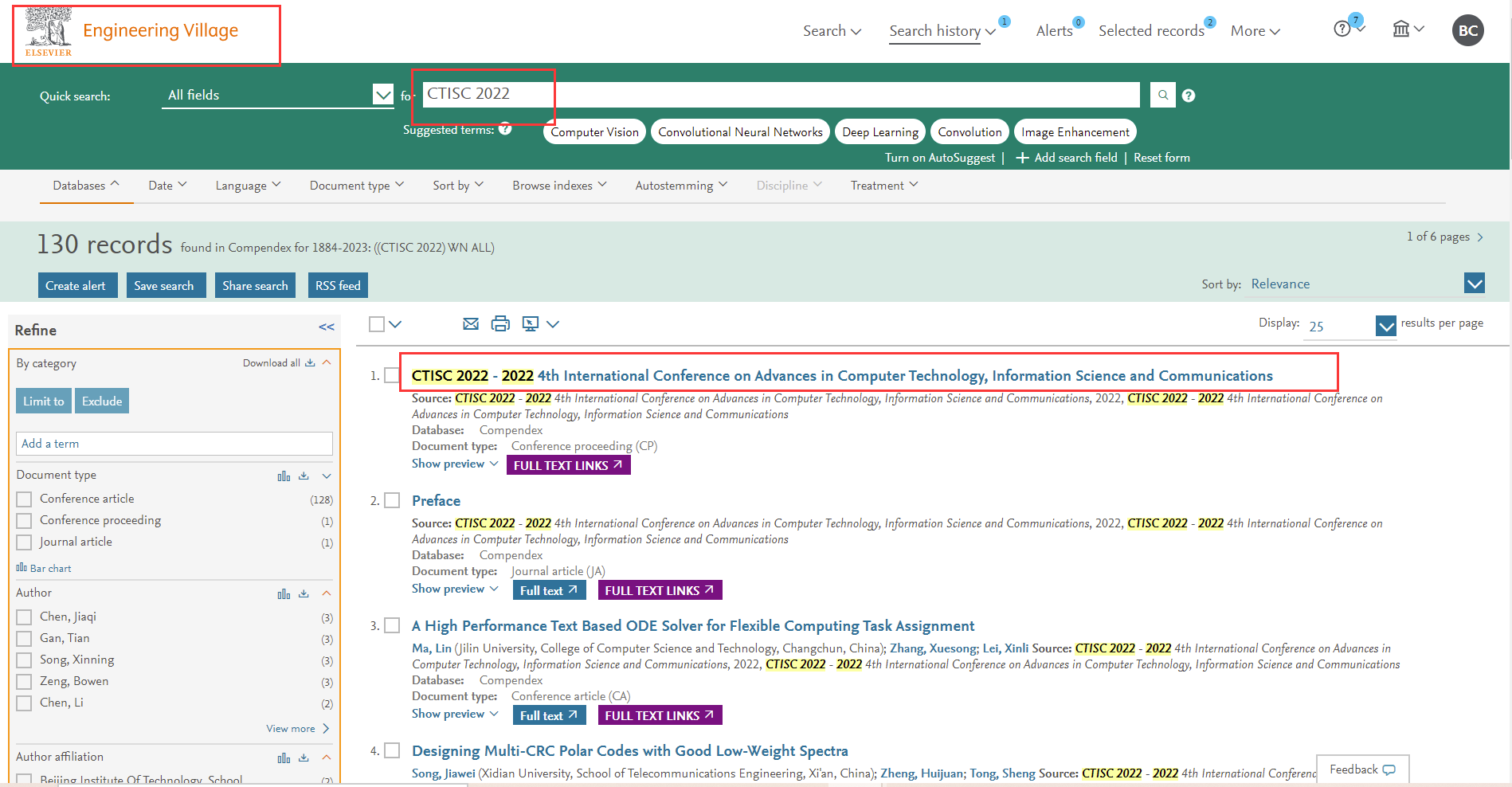Click the Add a term field

(174, 444)
